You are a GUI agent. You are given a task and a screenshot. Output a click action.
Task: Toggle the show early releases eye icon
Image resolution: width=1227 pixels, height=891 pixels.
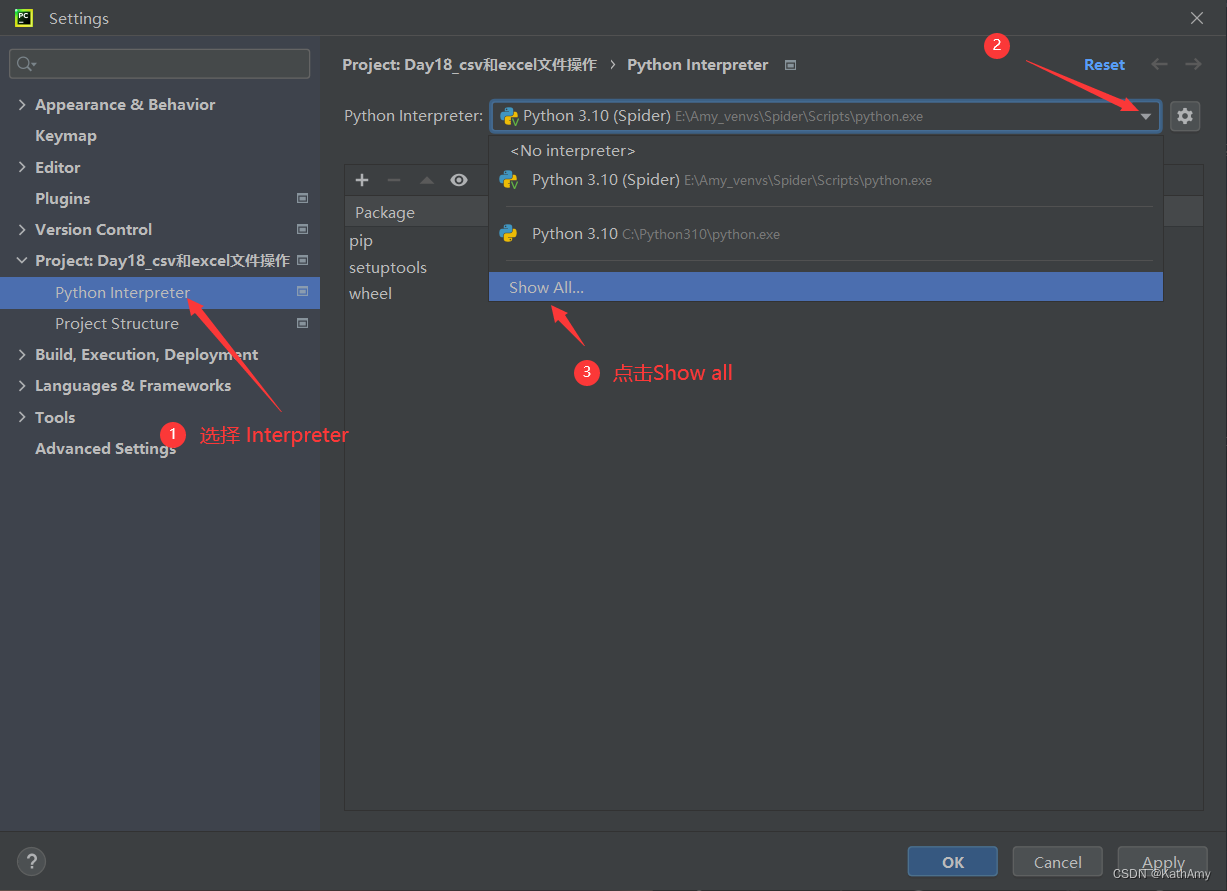click(459, 180)
